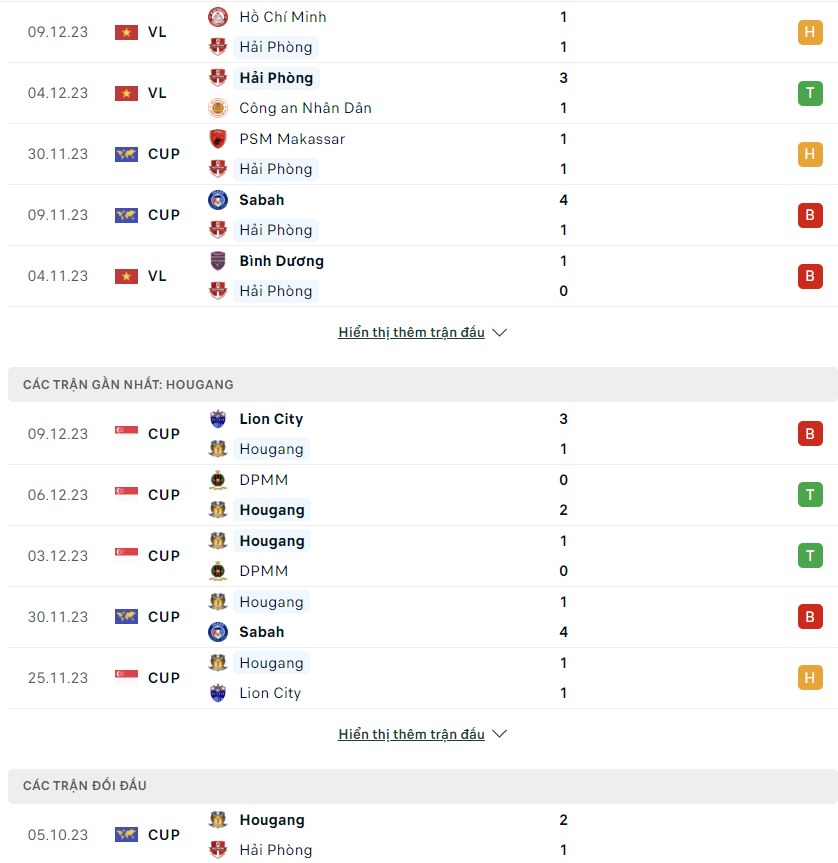The image size is (838, 863).
Task: Expand more matches under Hougang section
Action: pyautogui.click(x=411, y=734)
